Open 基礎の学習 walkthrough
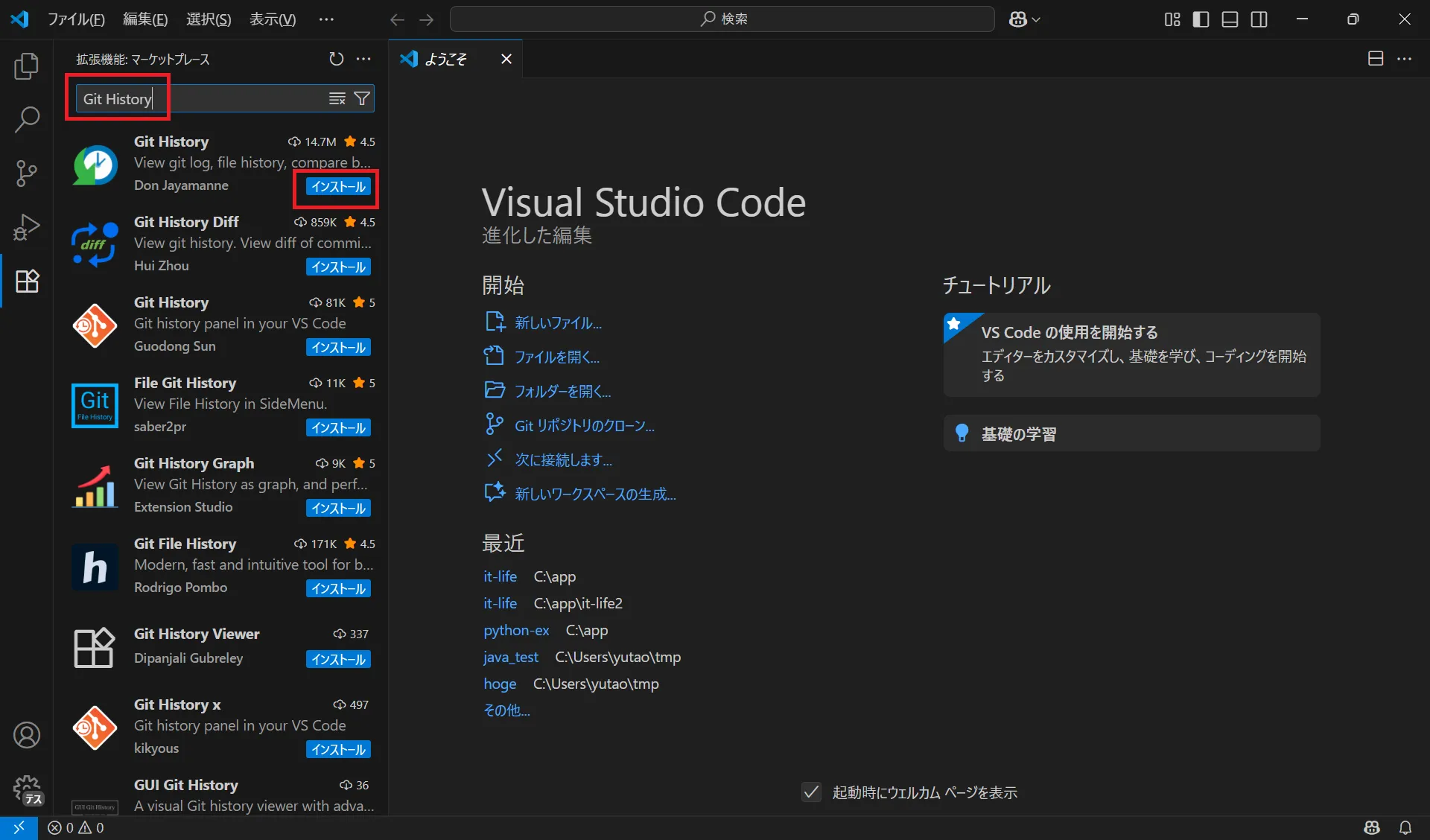Image resolution: width=1430 pixels, height=840 pixels. (x=1131, y=433)
